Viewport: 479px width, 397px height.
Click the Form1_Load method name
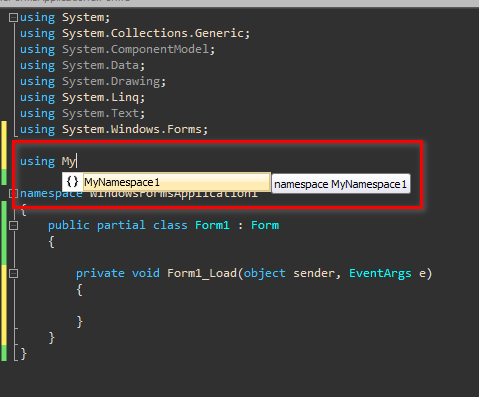(202, 273)
